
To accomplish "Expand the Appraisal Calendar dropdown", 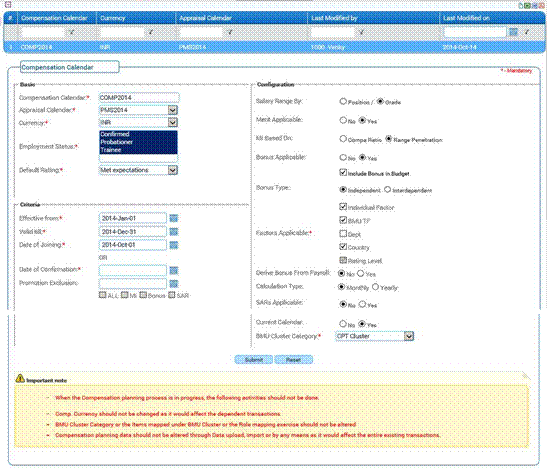I will click(173, 110).
